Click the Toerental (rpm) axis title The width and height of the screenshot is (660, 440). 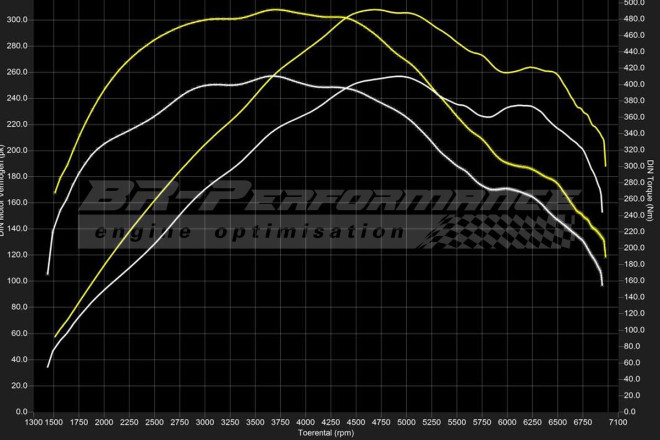pyautogui.click(x=327, y=434)
